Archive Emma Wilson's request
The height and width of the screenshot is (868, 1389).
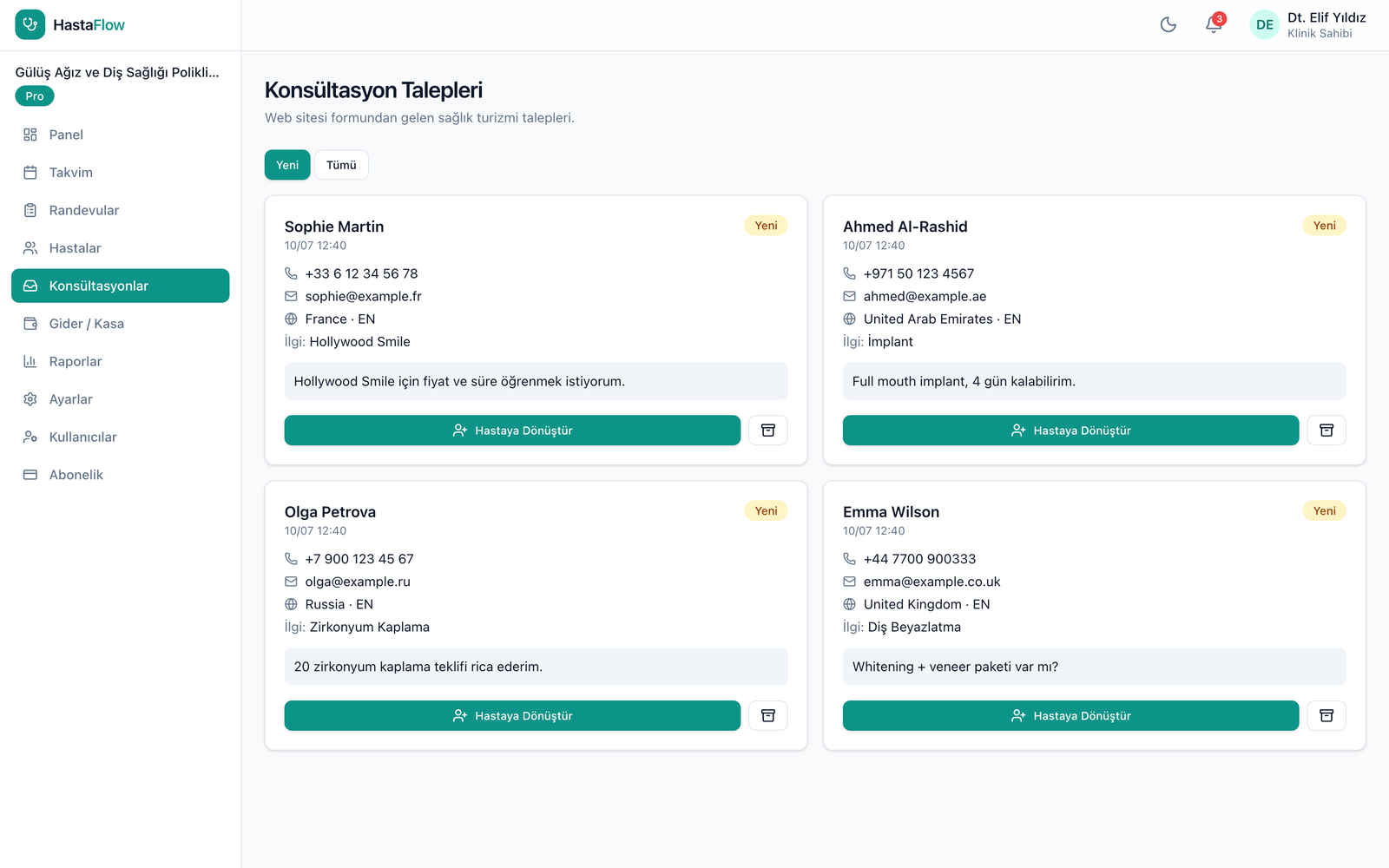click(1326, 716)
